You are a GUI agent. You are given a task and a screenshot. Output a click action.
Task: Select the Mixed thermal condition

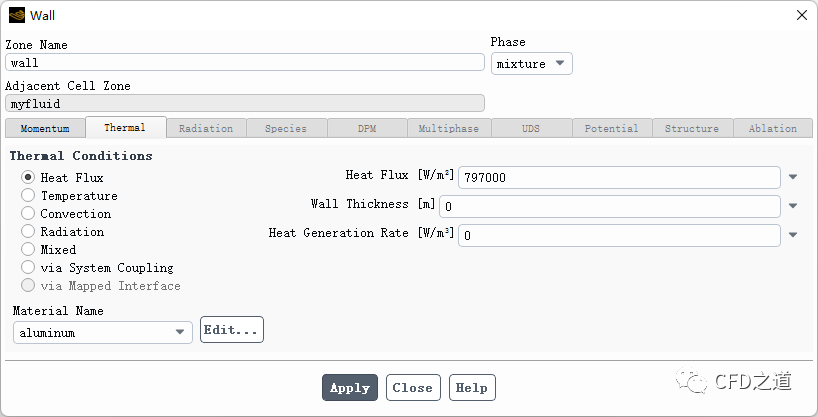[x=28, y=249]
